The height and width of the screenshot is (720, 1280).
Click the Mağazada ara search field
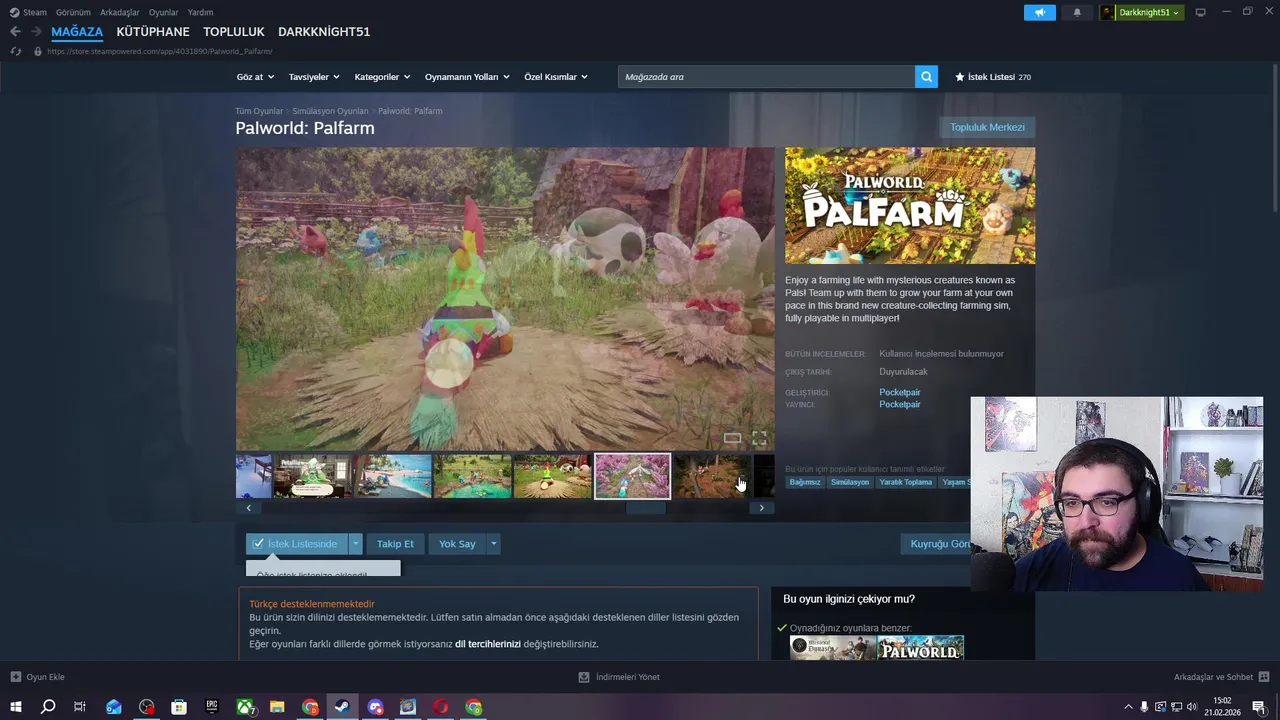tap(766, 77)
